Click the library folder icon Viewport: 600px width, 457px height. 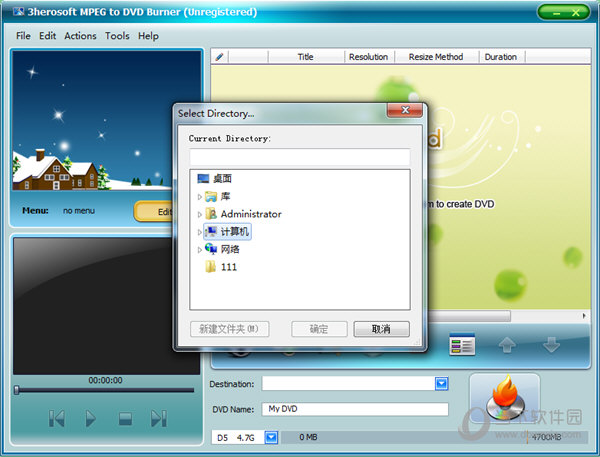pyautogui.click(x=211, y=196)
